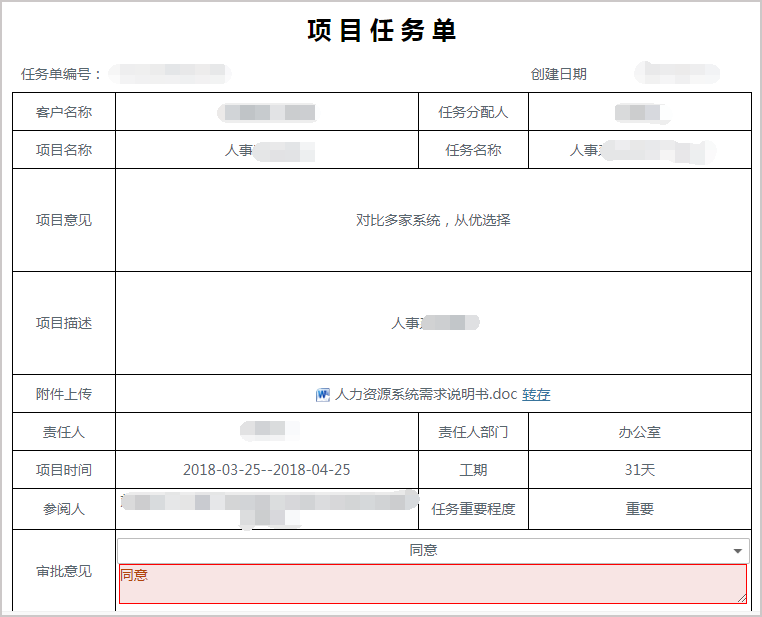Click the 31天 duration value
This screenshot has height=617, width=762.
639,470
